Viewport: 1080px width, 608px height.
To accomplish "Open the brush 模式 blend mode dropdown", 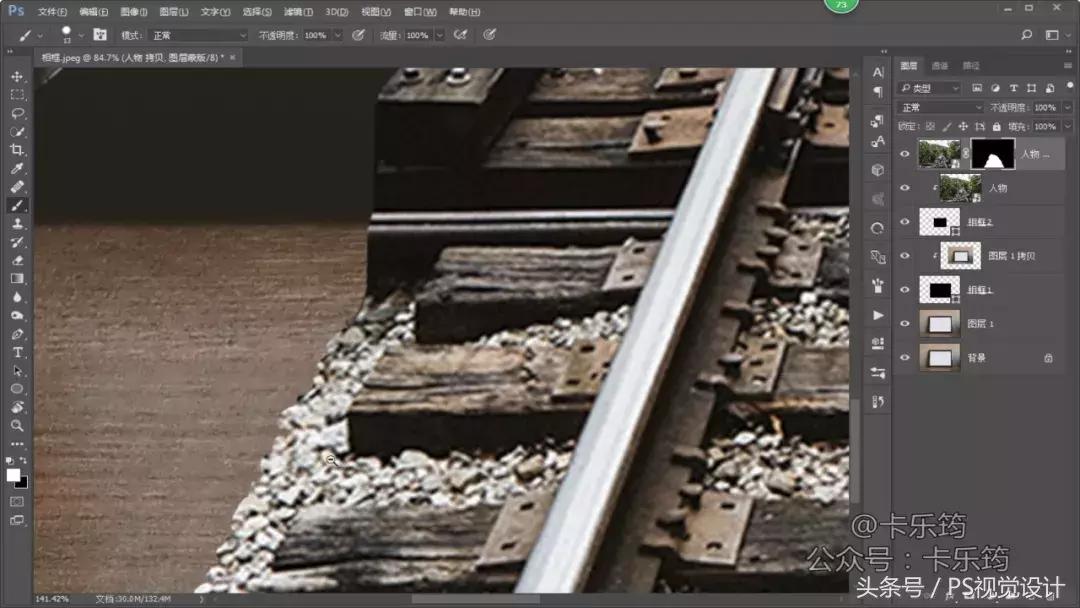I will [x=197, y=35].
